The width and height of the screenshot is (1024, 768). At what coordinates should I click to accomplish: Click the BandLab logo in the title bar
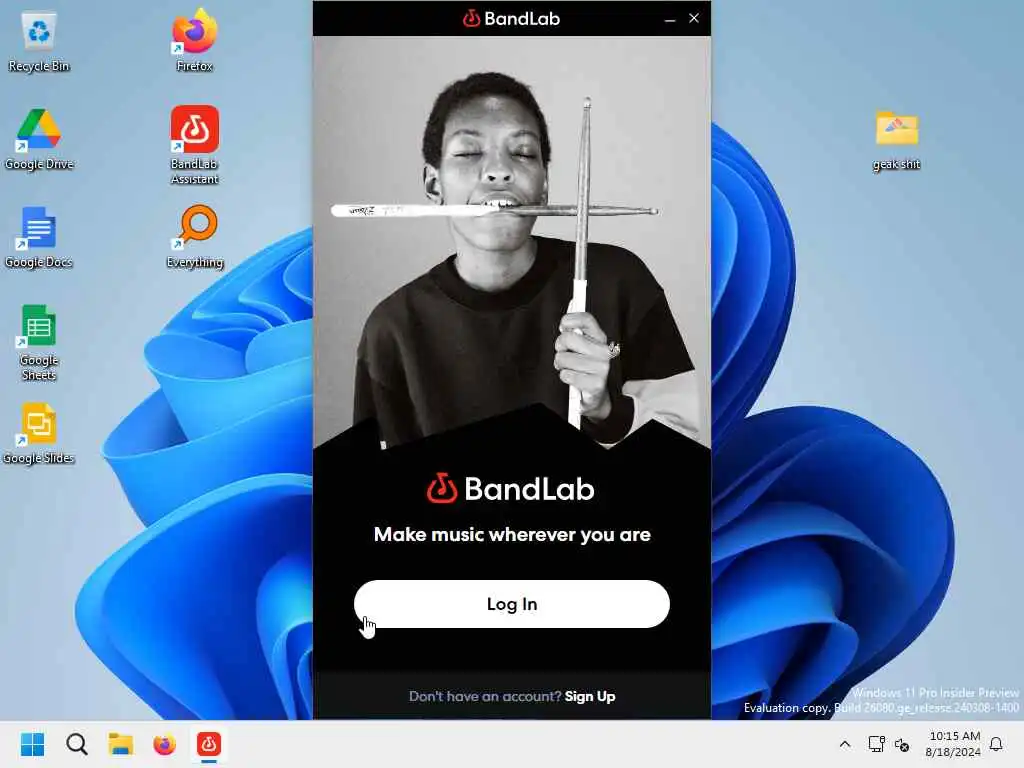pos(511,18)
